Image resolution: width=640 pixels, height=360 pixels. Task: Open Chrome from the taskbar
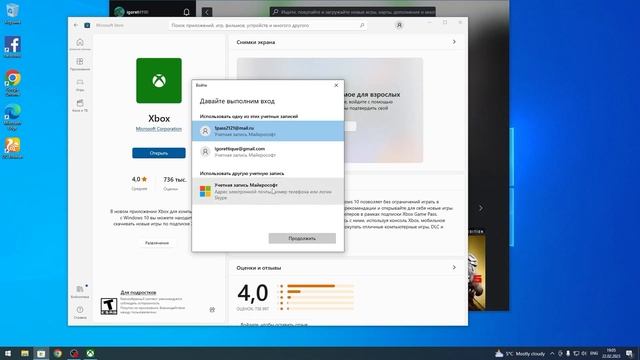pos(58,353)
